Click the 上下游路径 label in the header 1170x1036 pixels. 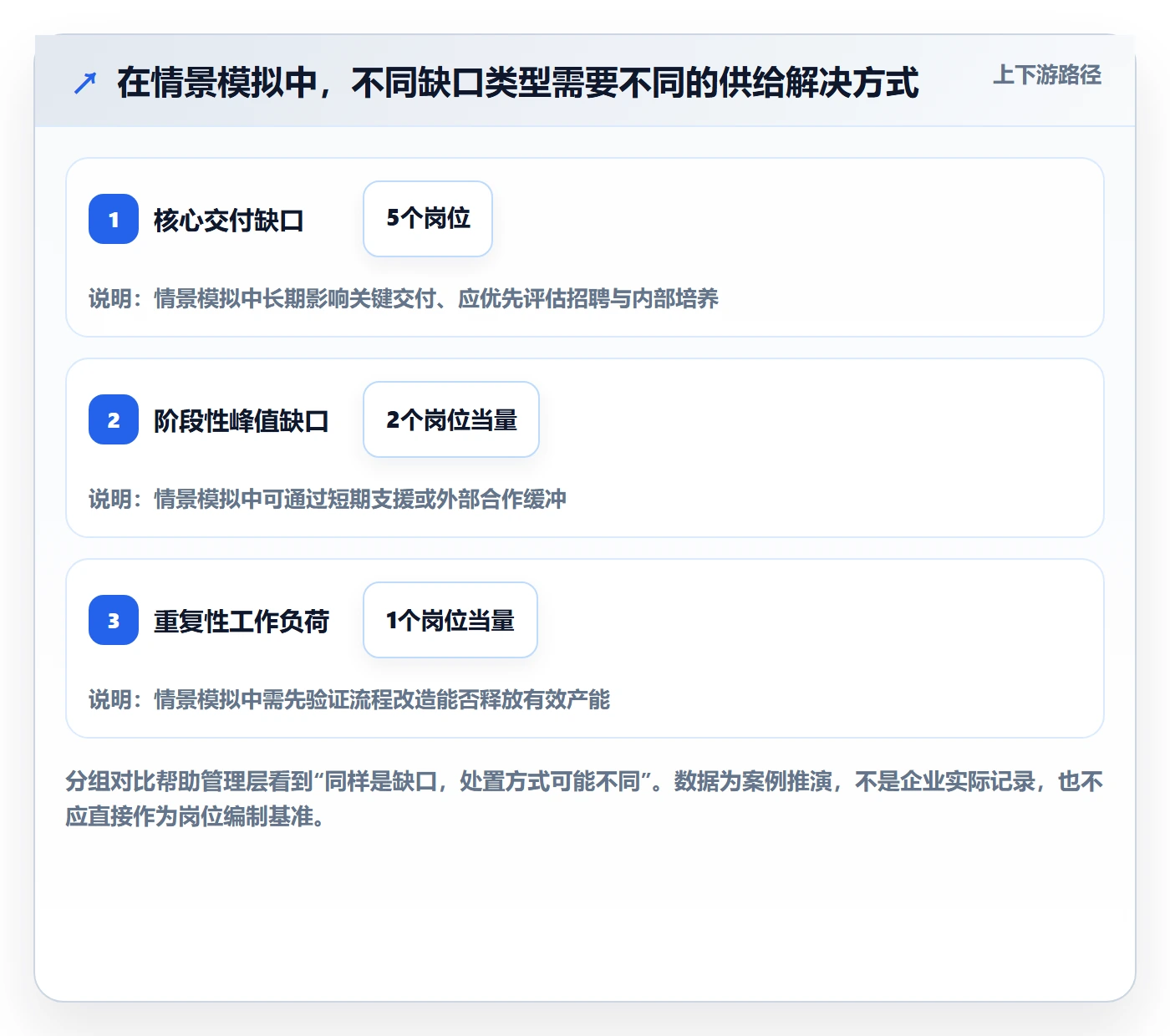[x=1047, y=75]
